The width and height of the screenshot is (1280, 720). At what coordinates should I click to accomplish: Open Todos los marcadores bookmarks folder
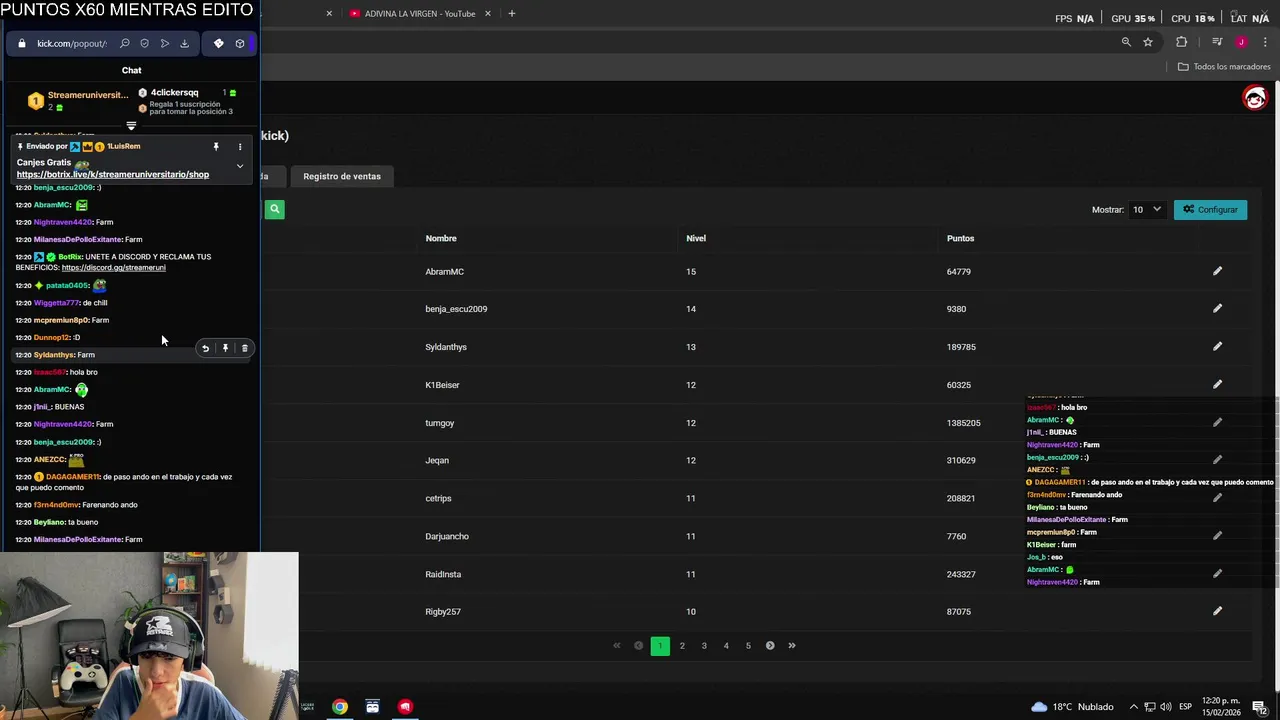[1224, 66]
